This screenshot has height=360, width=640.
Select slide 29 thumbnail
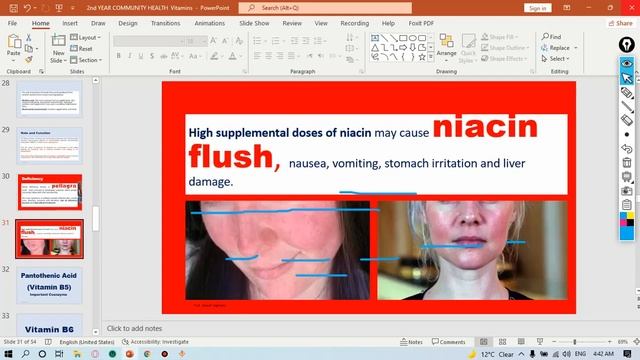(49, 146)
